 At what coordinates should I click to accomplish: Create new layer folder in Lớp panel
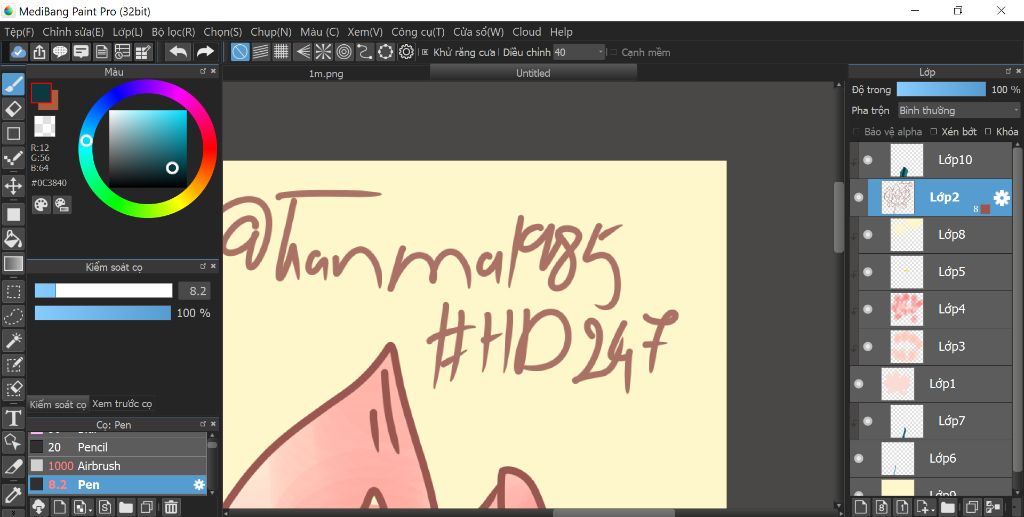pyautogui.click(x=948, y=507)
